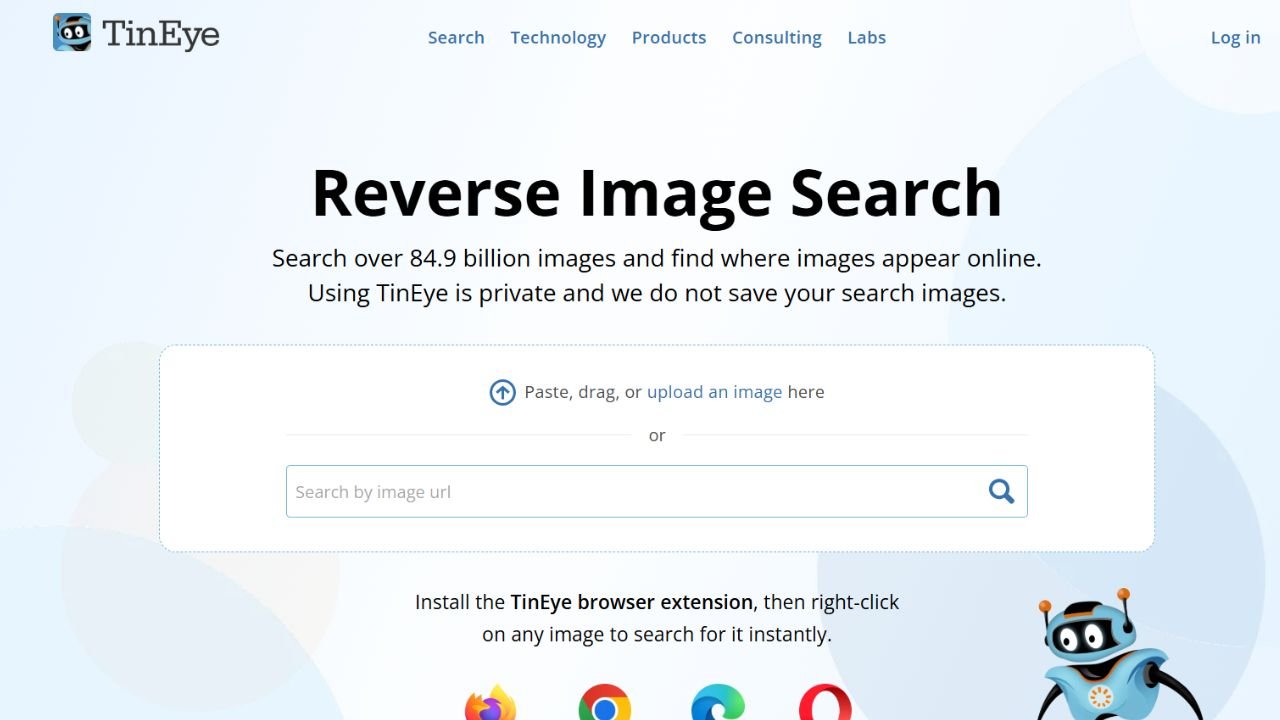Open the Search menu item
This screenshot has height=720, width=1280.
pyautogui.click(x=456, y=37)
